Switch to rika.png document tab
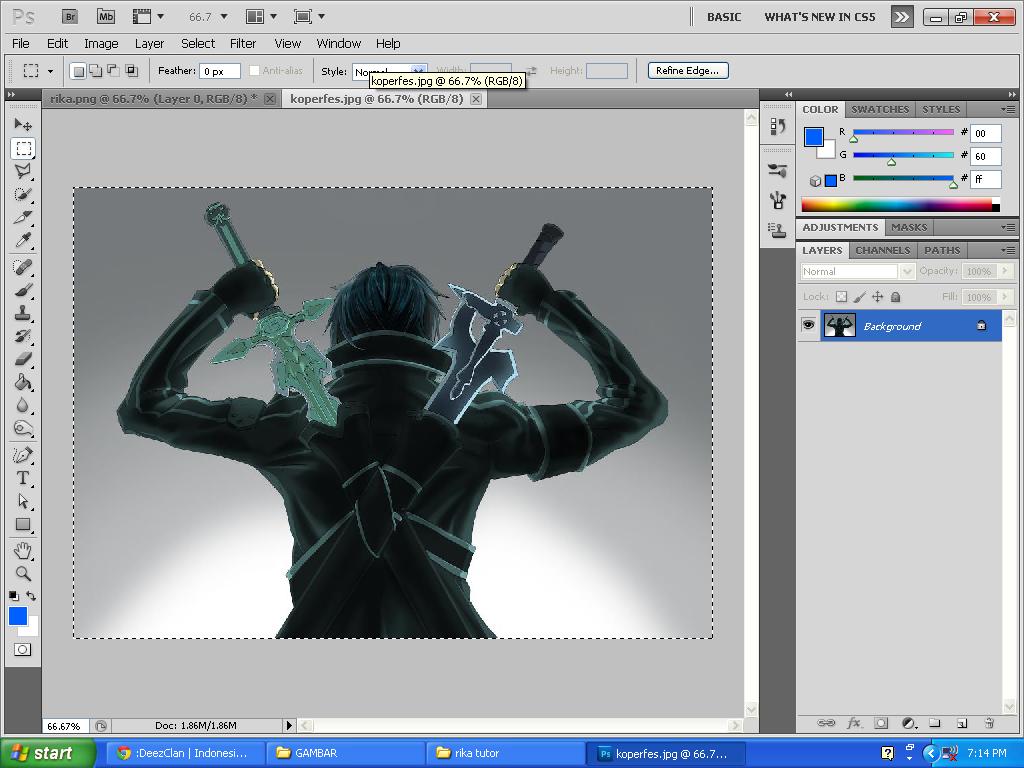The height and width of the screenshot is (768, 1024). point(153,99)
